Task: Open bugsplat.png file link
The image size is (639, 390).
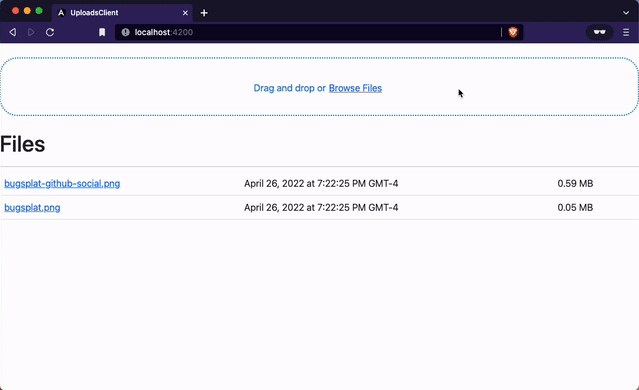Action: (x=32, y=207)
